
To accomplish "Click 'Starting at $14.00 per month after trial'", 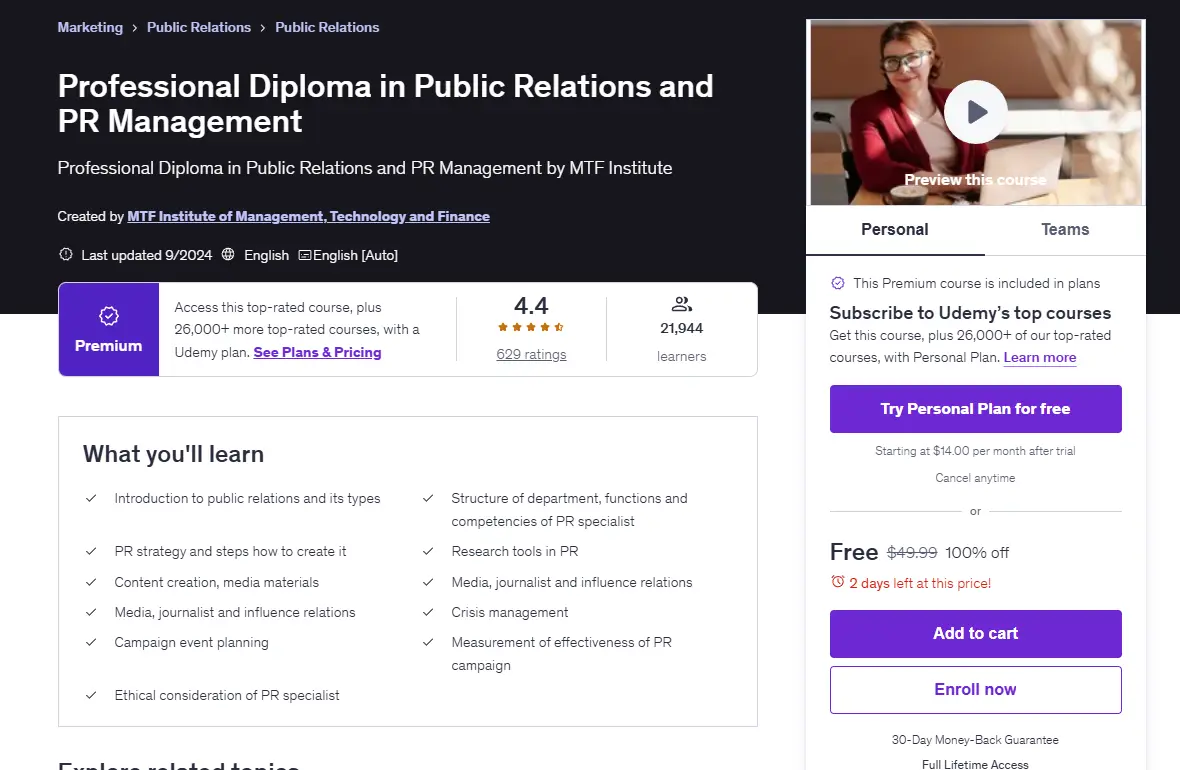I will coord(975,451).
